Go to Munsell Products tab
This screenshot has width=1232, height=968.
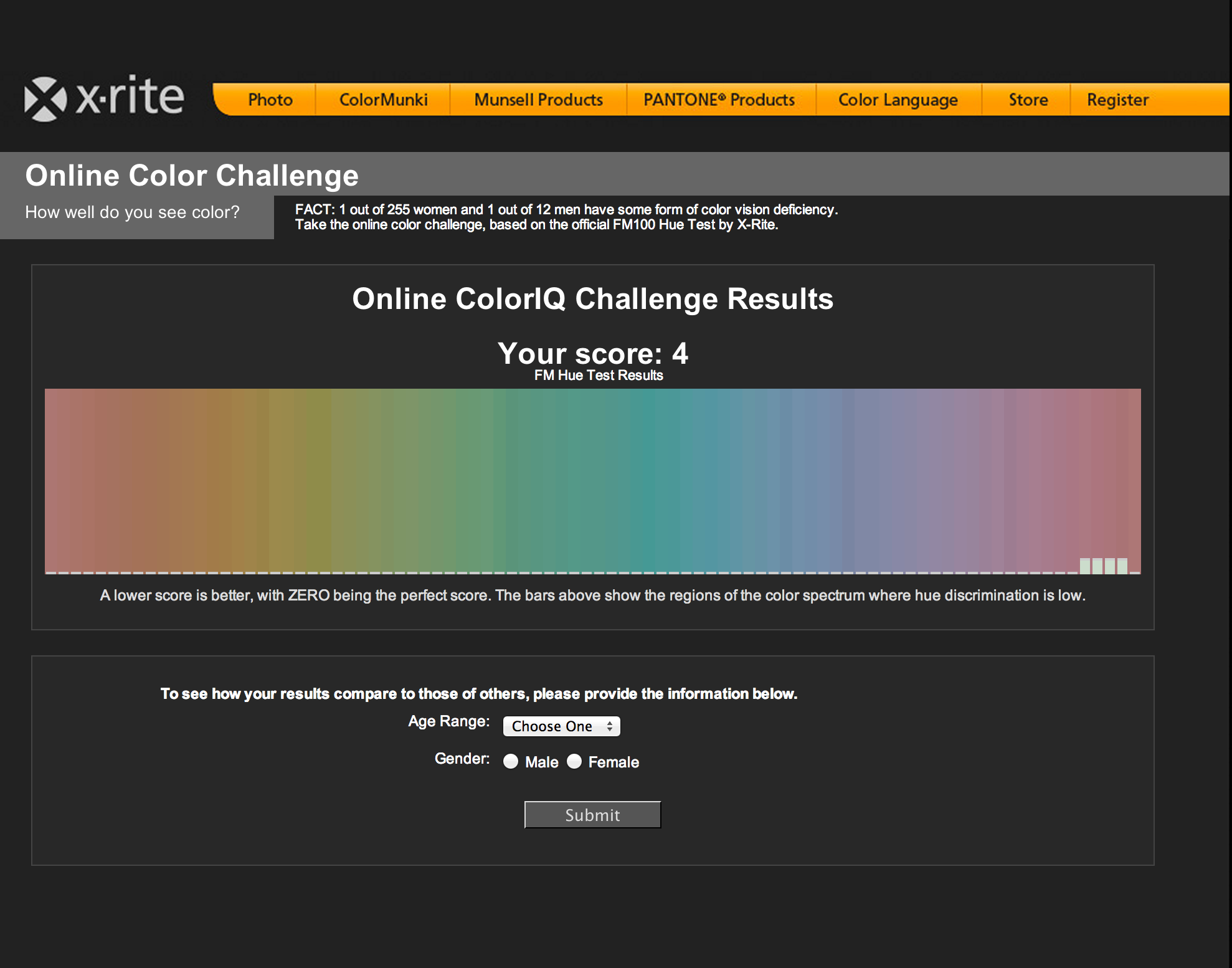pyautogui.click(x=538, y=100)
